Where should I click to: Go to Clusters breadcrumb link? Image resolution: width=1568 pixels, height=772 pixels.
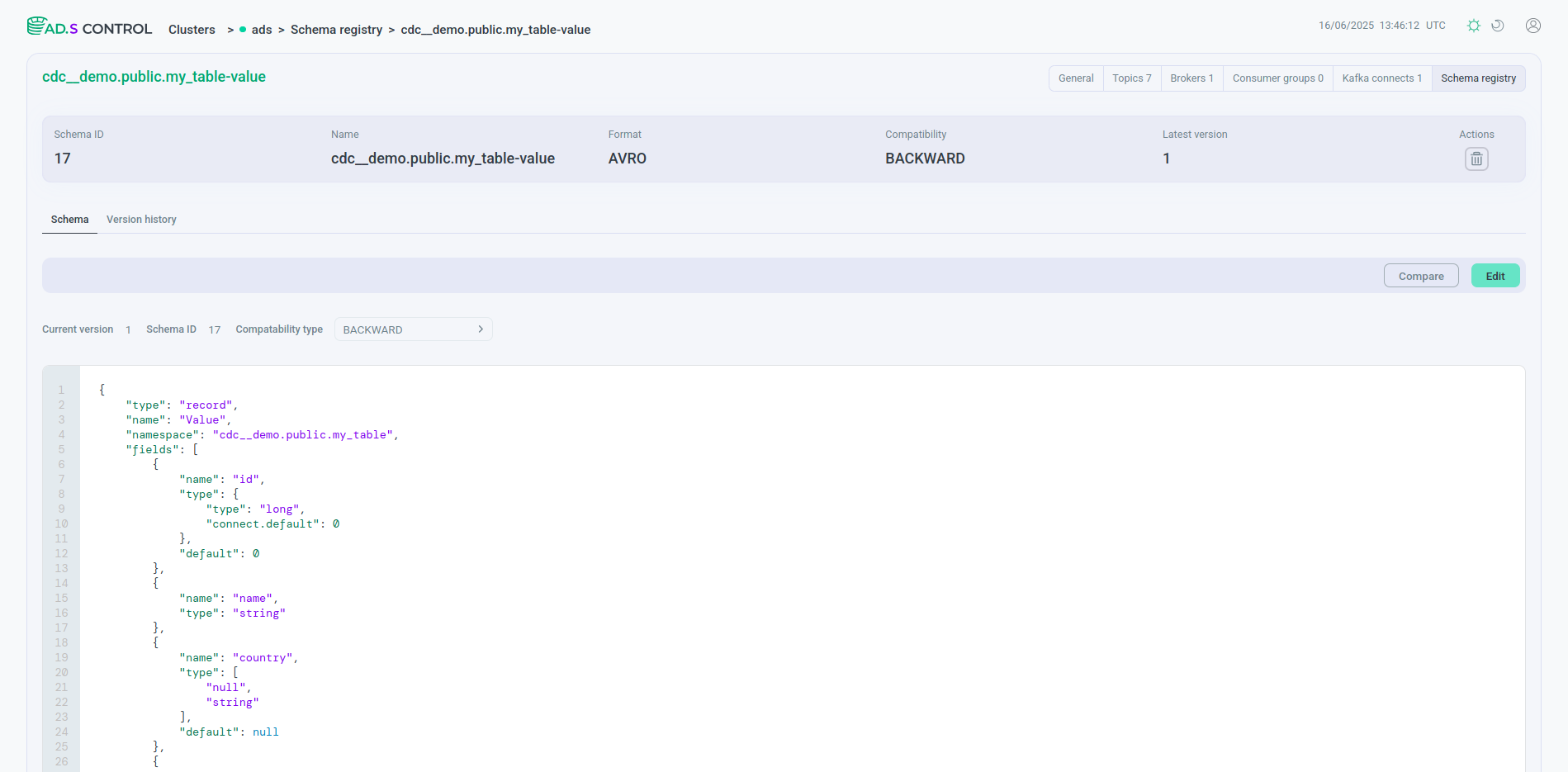[x=192, y=30]
